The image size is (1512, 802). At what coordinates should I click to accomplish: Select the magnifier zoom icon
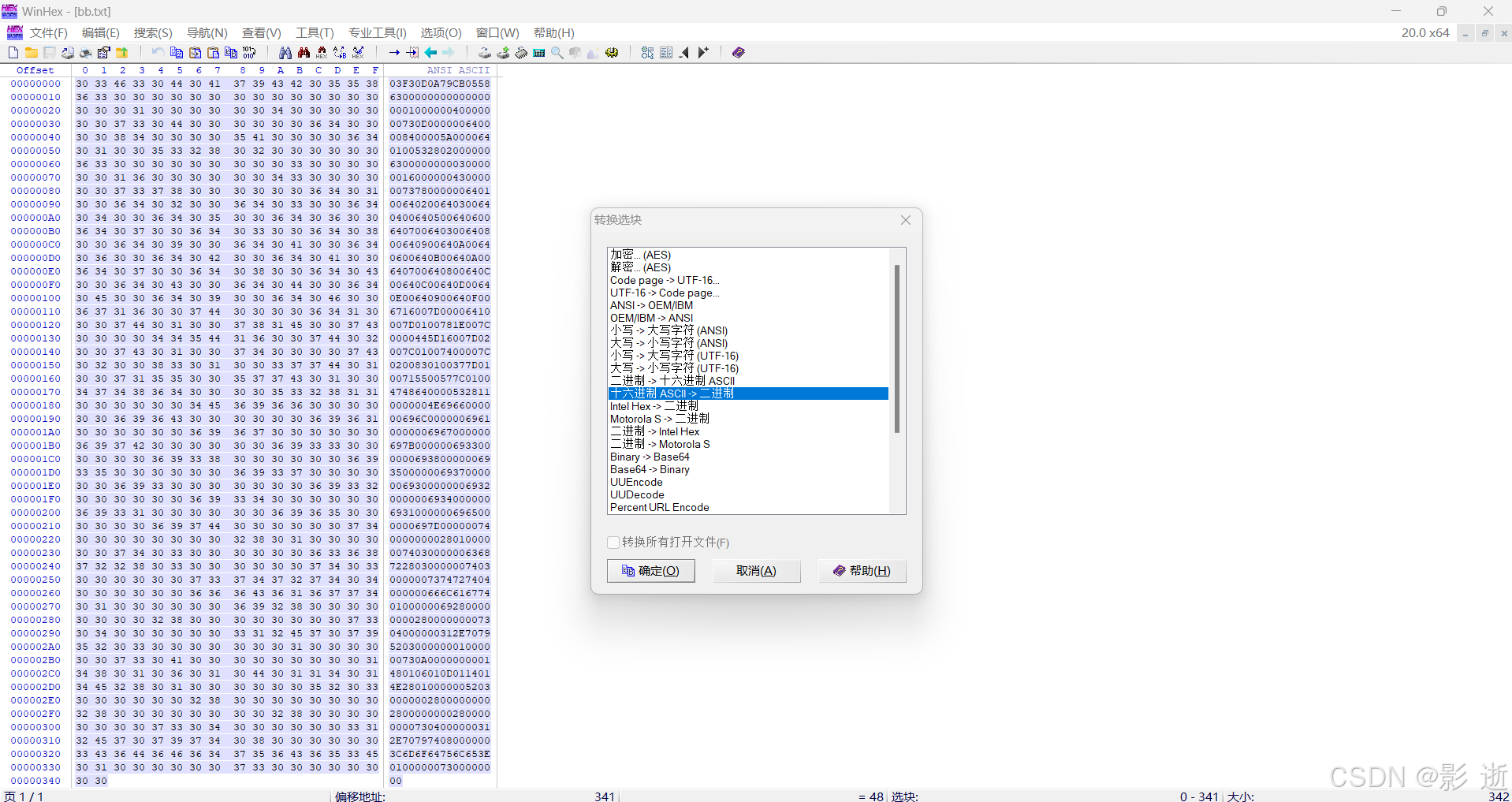coord(557,53)
